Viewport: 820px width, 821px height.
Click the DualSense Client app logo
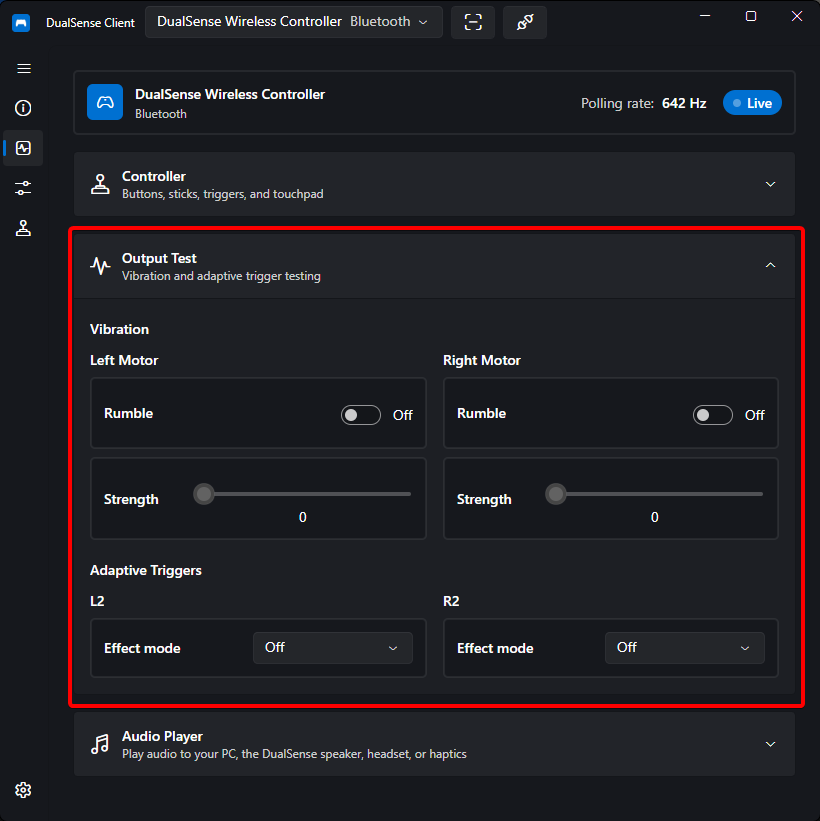tap(21, 23)
